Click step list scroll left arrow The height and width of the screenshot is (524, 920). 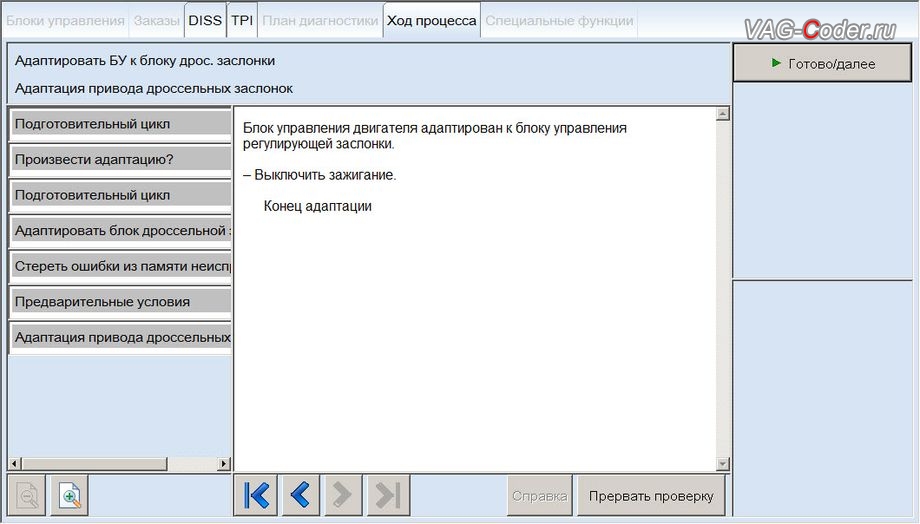pyautogui.click(x=15, y=464)
